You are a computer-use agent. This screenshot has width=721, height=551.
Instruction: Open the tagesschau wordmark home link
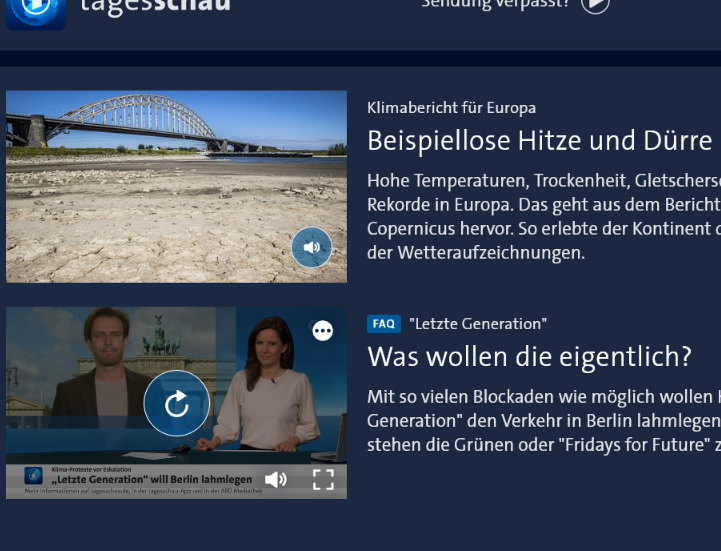[155, 6]
